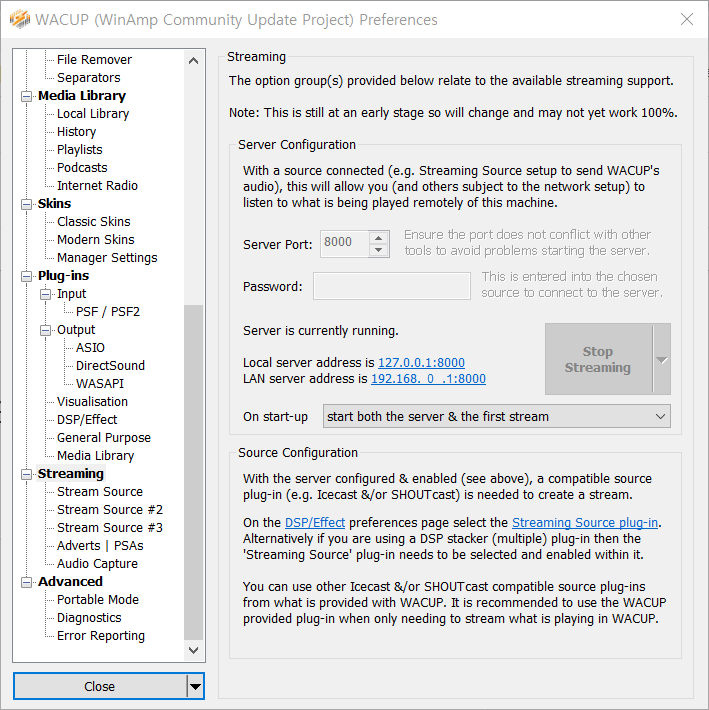Open Media Library plug-ins page

[96, 456]
